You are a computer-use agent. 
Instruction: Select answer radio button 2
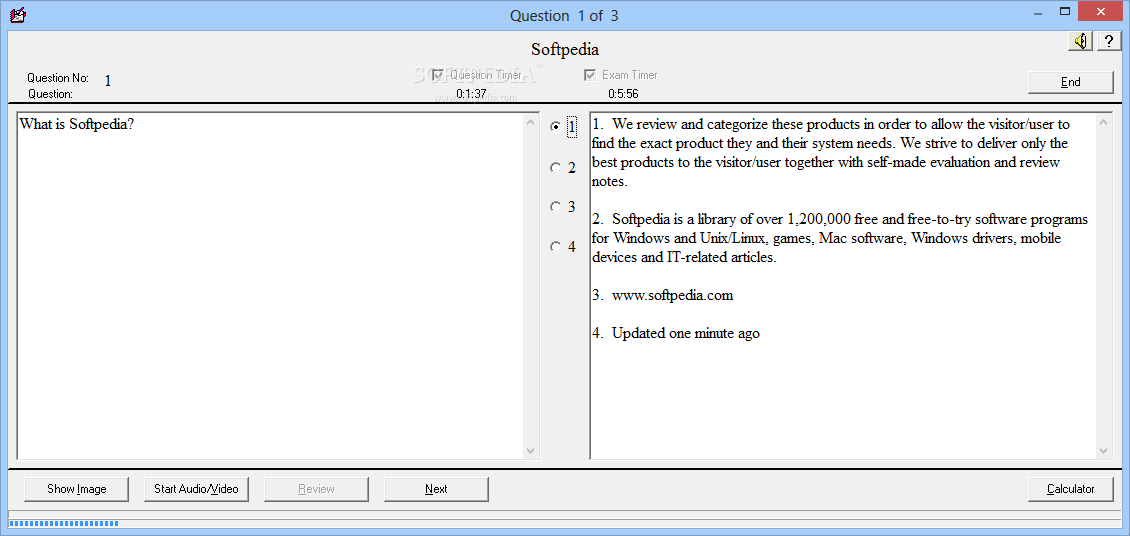pos(555,168)
